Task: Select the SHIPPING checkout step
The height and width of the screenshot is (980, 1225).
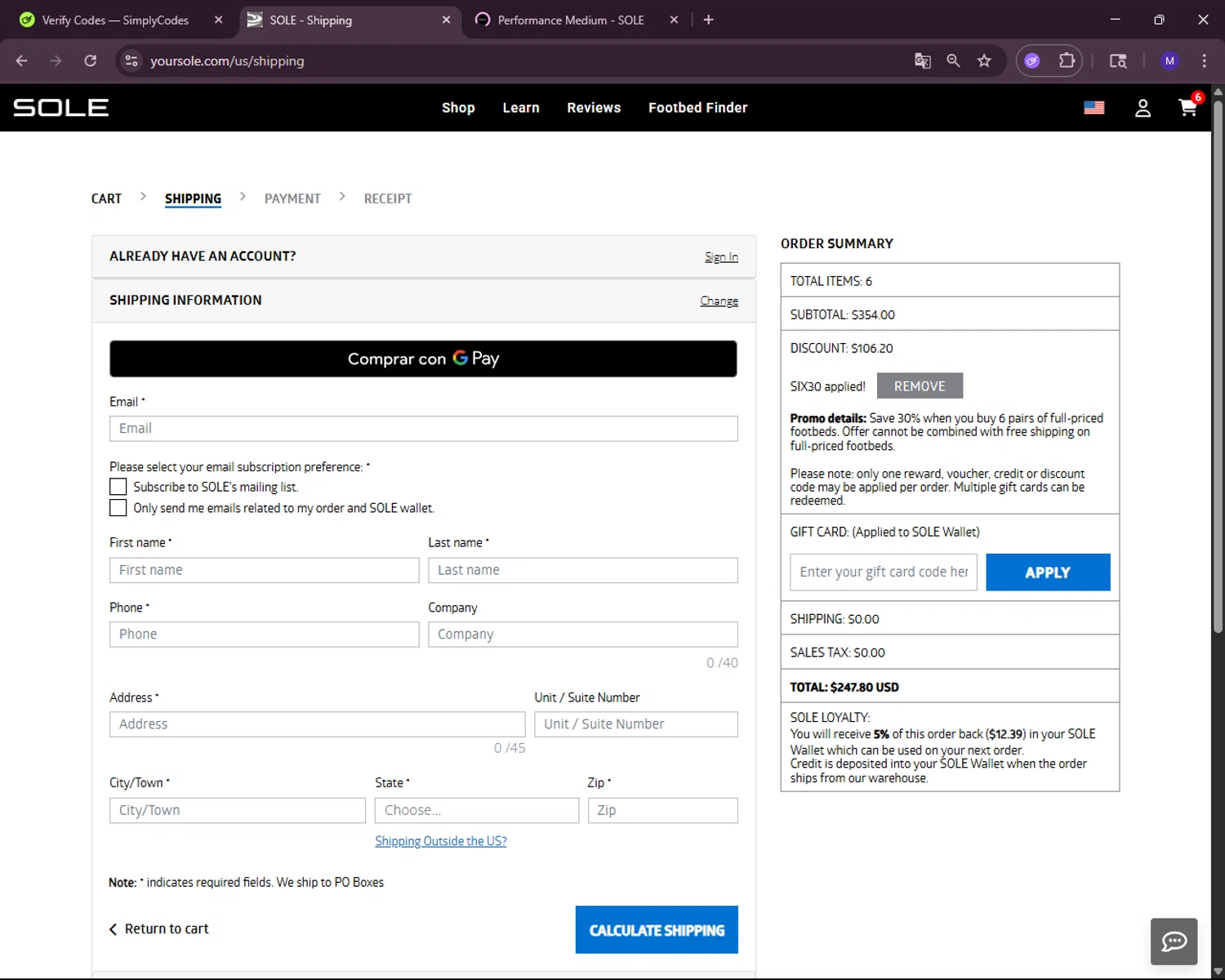Action: coord(193,198)
